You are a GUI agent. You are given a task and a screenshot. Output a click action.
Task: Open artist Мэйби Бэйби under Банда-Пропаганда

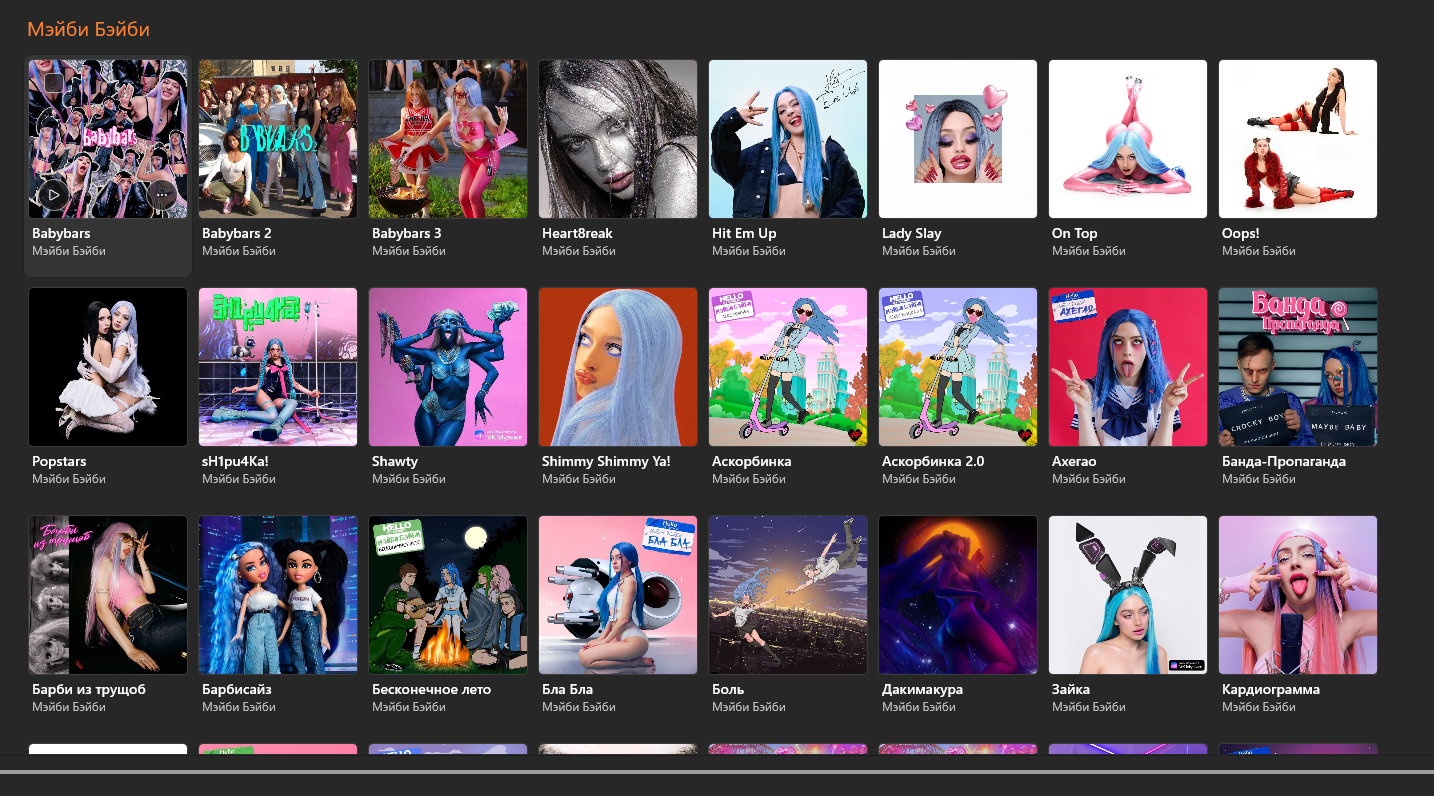(1259, 479)
